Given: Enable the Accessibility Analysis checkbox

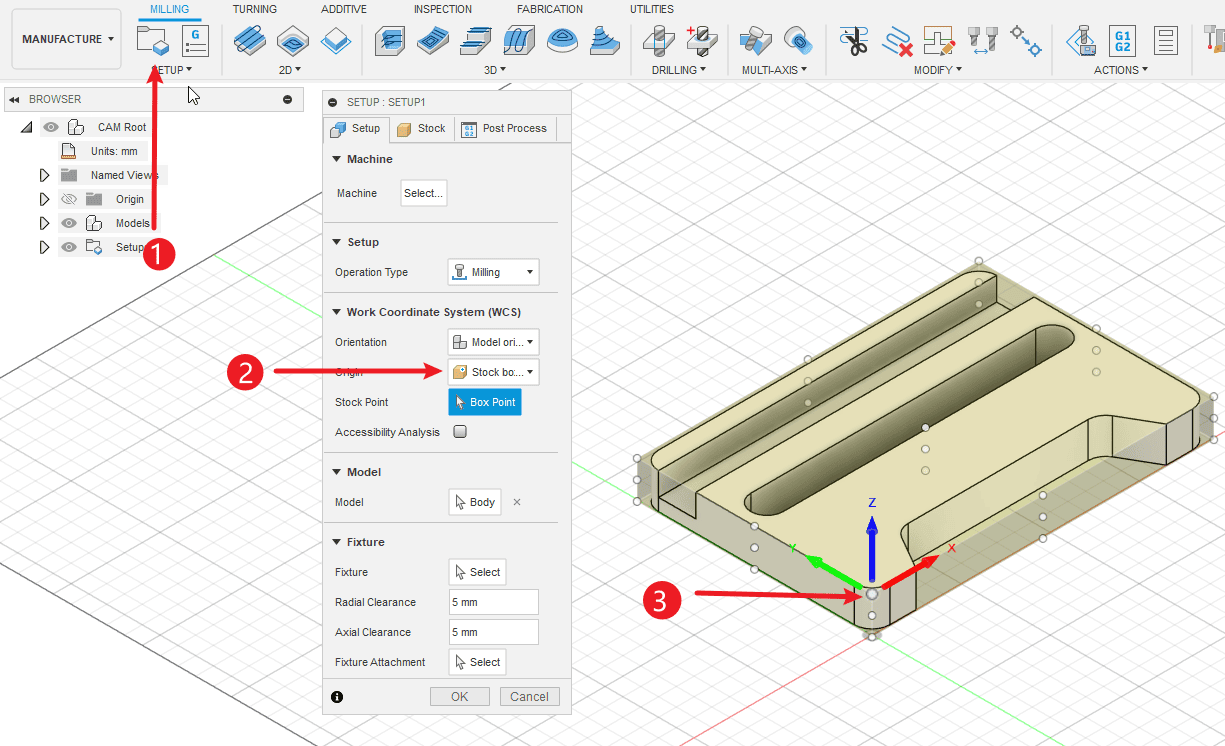Looking at the screenshot, I should click(460, 432).
